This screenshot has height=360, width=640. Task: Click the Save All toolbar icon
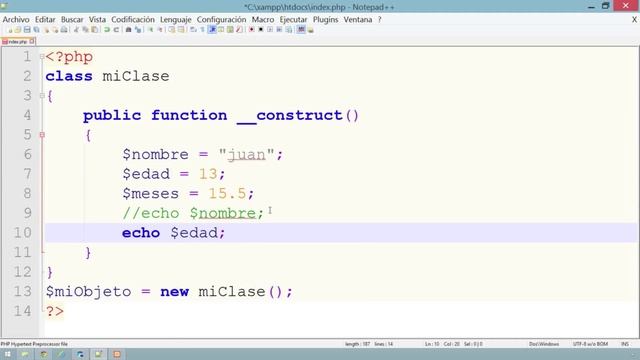click(x=36, y=30)
